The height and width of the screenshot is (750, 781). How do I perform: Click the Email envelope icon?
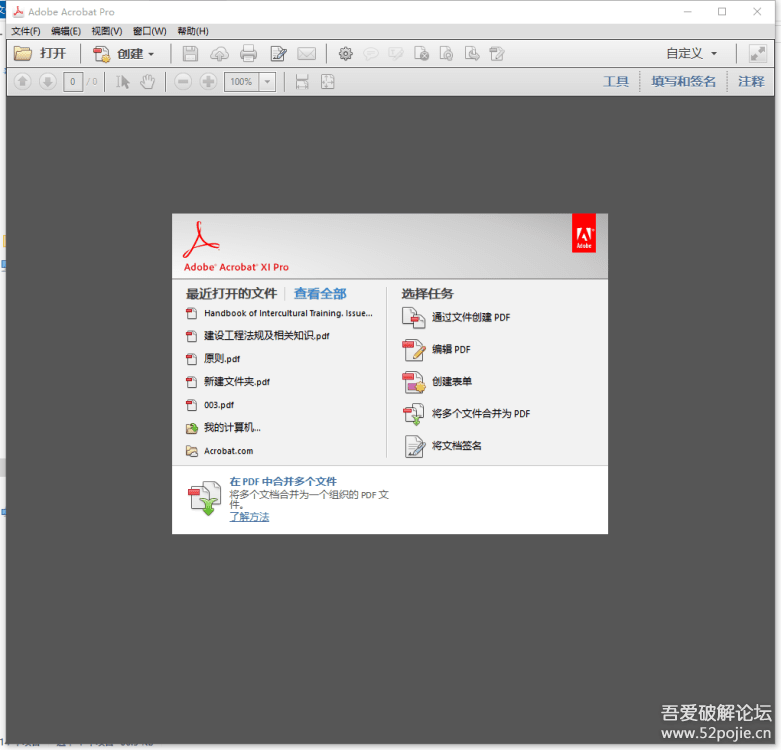click(x=306, y=54)
